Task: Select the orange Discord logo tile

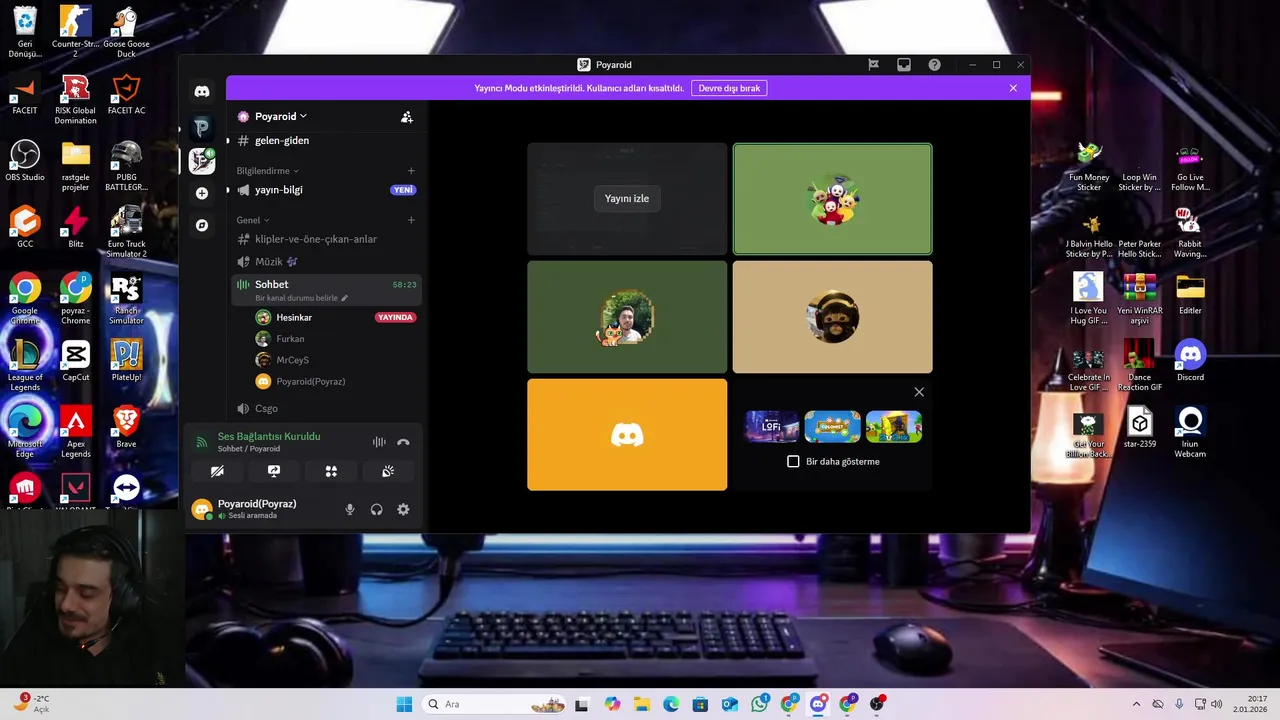Action: 627,434
